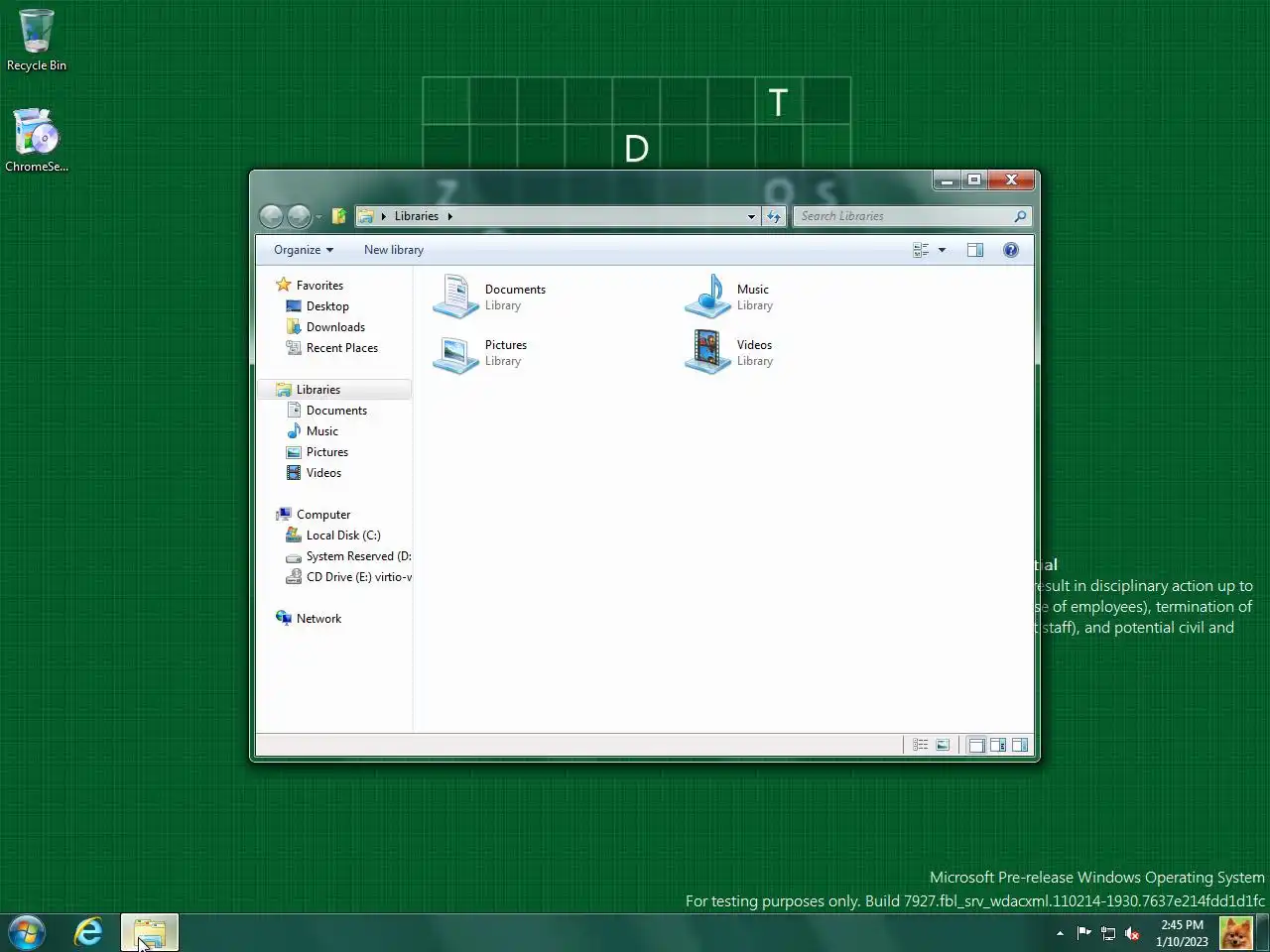Screen dimensions: 1270x952
Task: Click the Forward navigation arrow button
Action: point(299,216)
